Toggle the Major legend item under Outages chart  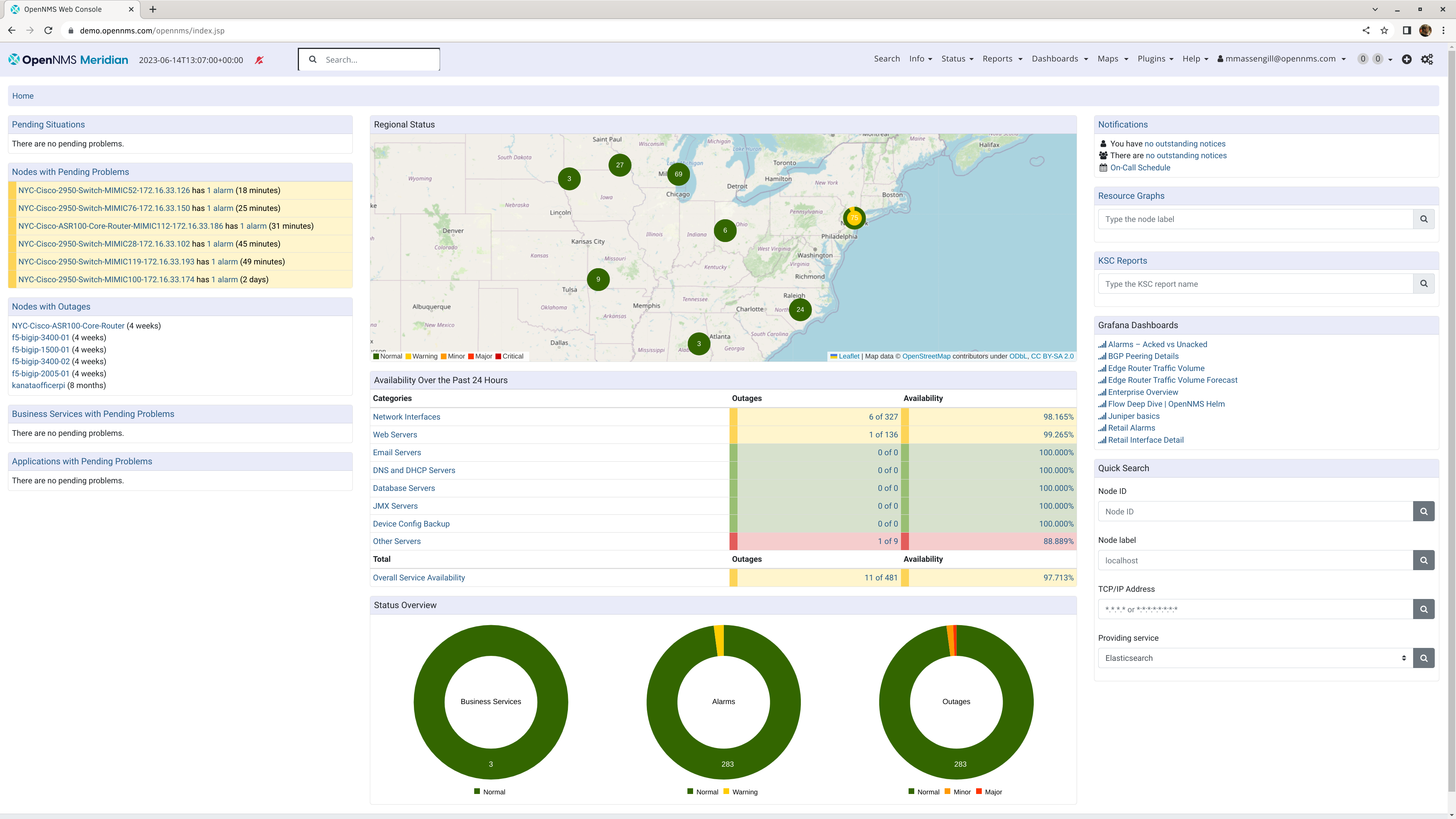[992, 792]
